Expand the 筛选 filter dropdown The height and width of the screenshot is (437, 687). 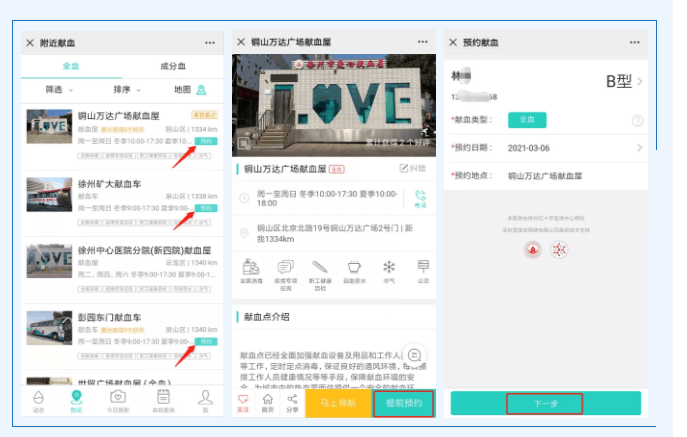click(59, 90)
